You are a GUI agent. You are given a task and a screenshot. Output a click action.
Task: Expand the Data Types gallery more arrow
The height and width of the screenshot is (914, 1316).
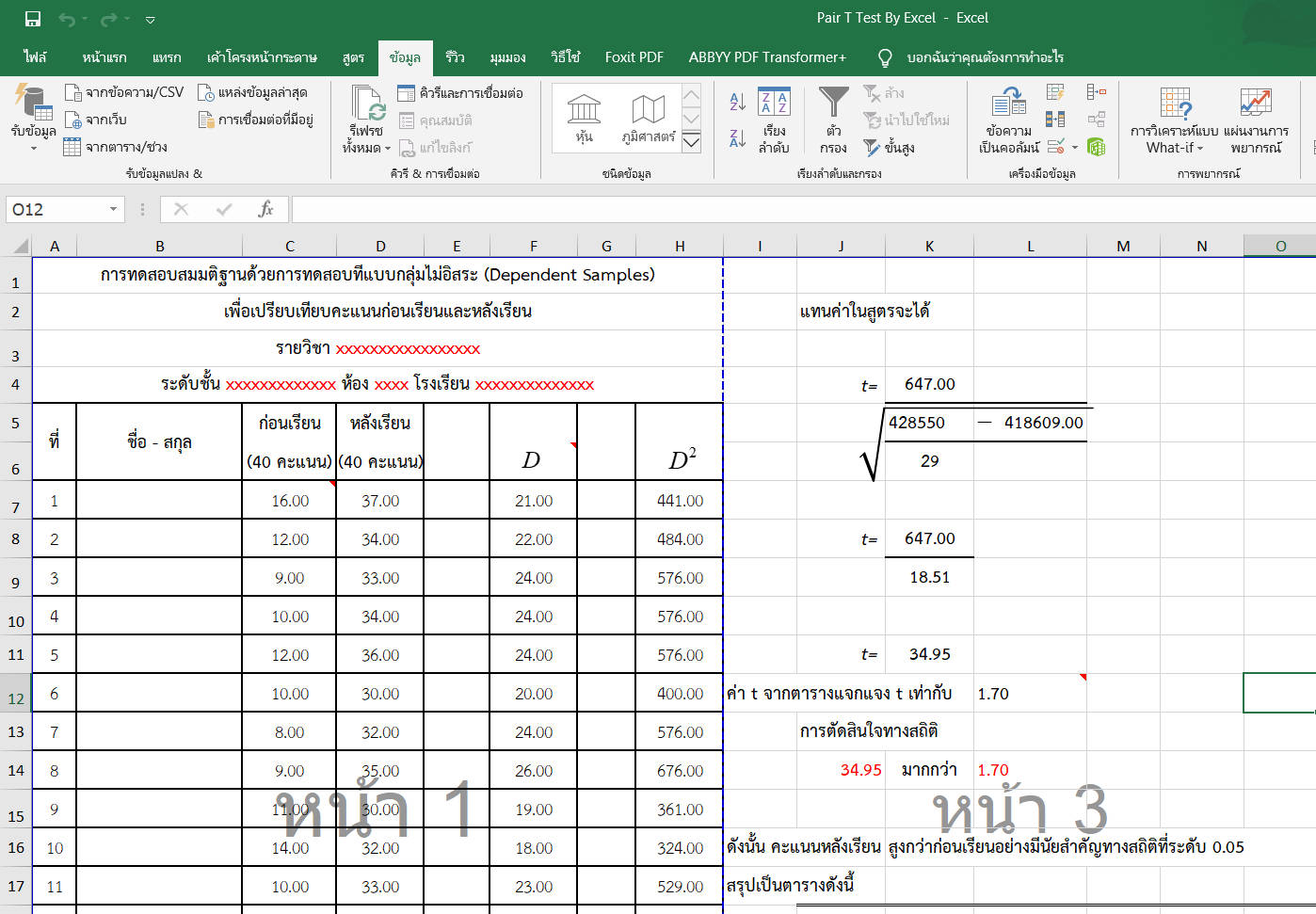point(691,142)
